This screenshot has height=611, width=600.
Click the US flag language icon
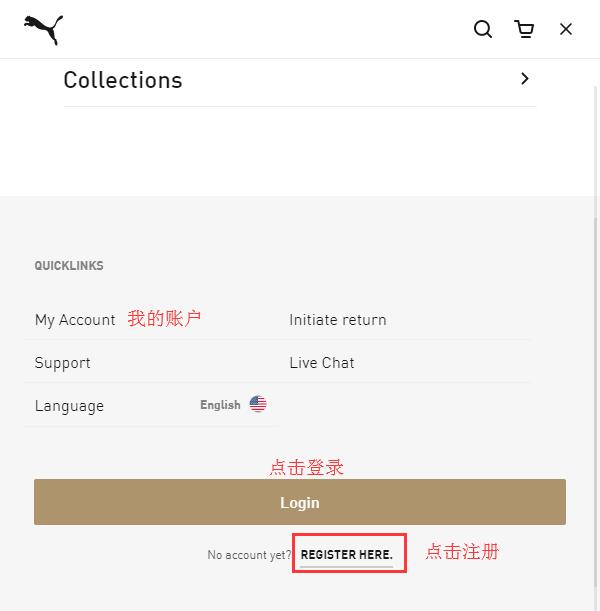[x=258, y=404]
